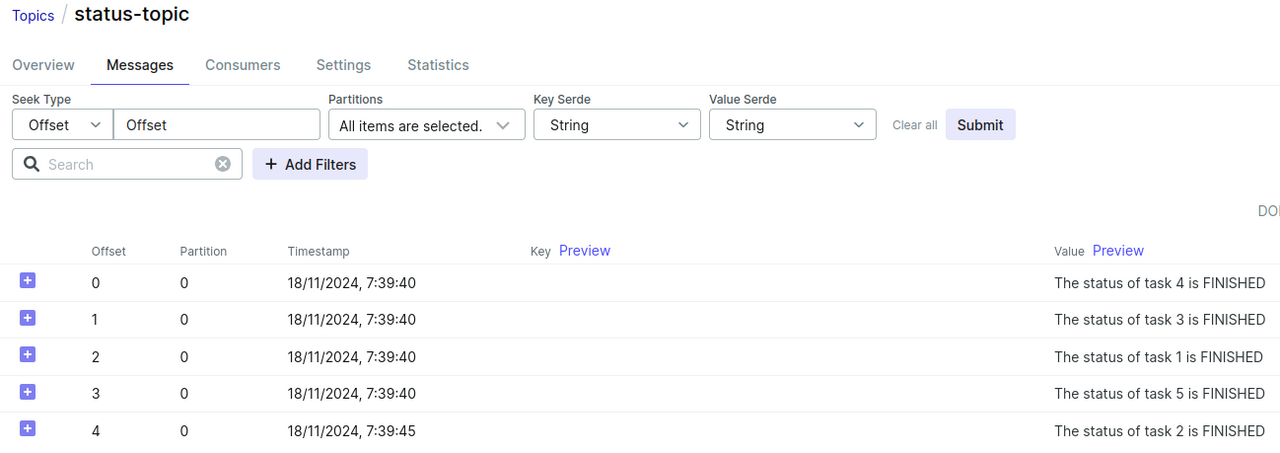Switch to the Consumers tab
This screenshot has height=453, width=1280.
tap(243, 65)
